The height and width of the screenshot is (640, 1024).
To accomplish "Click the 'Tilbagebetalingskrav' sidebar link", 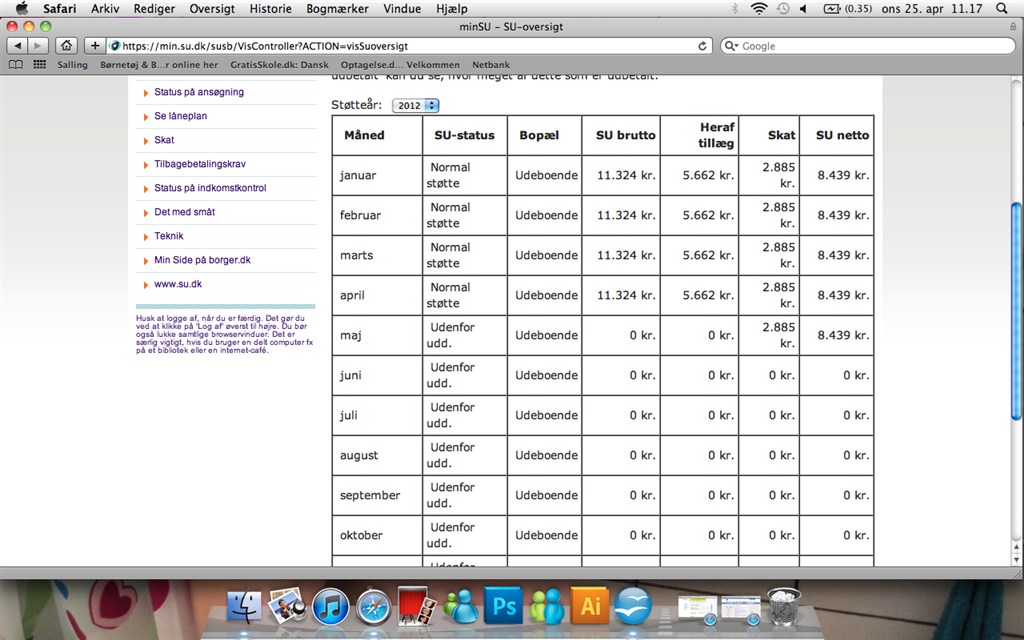I will [200, 164].
